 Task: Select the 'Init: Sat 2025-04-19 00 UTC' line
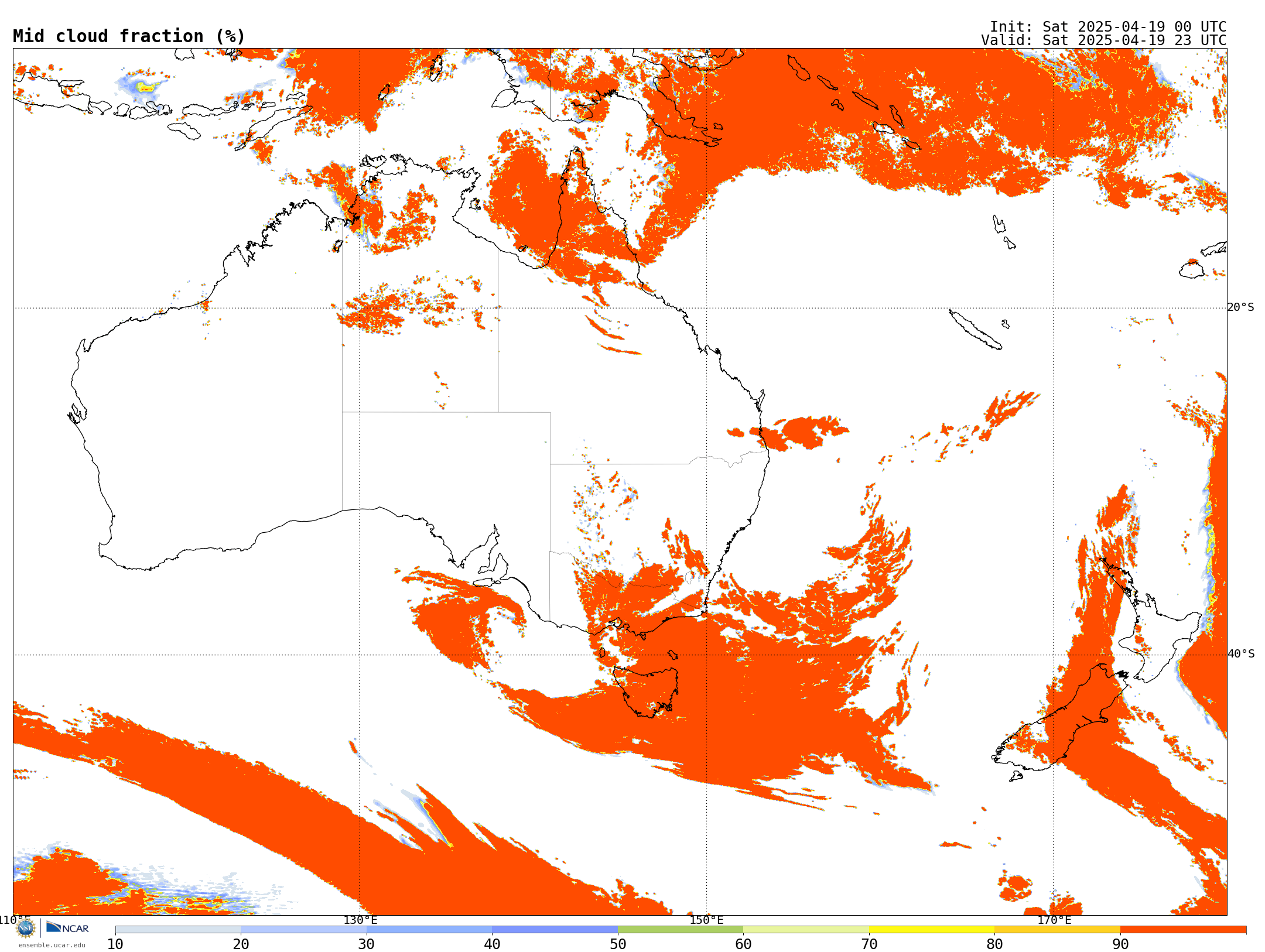click(x=1108, y=27)
